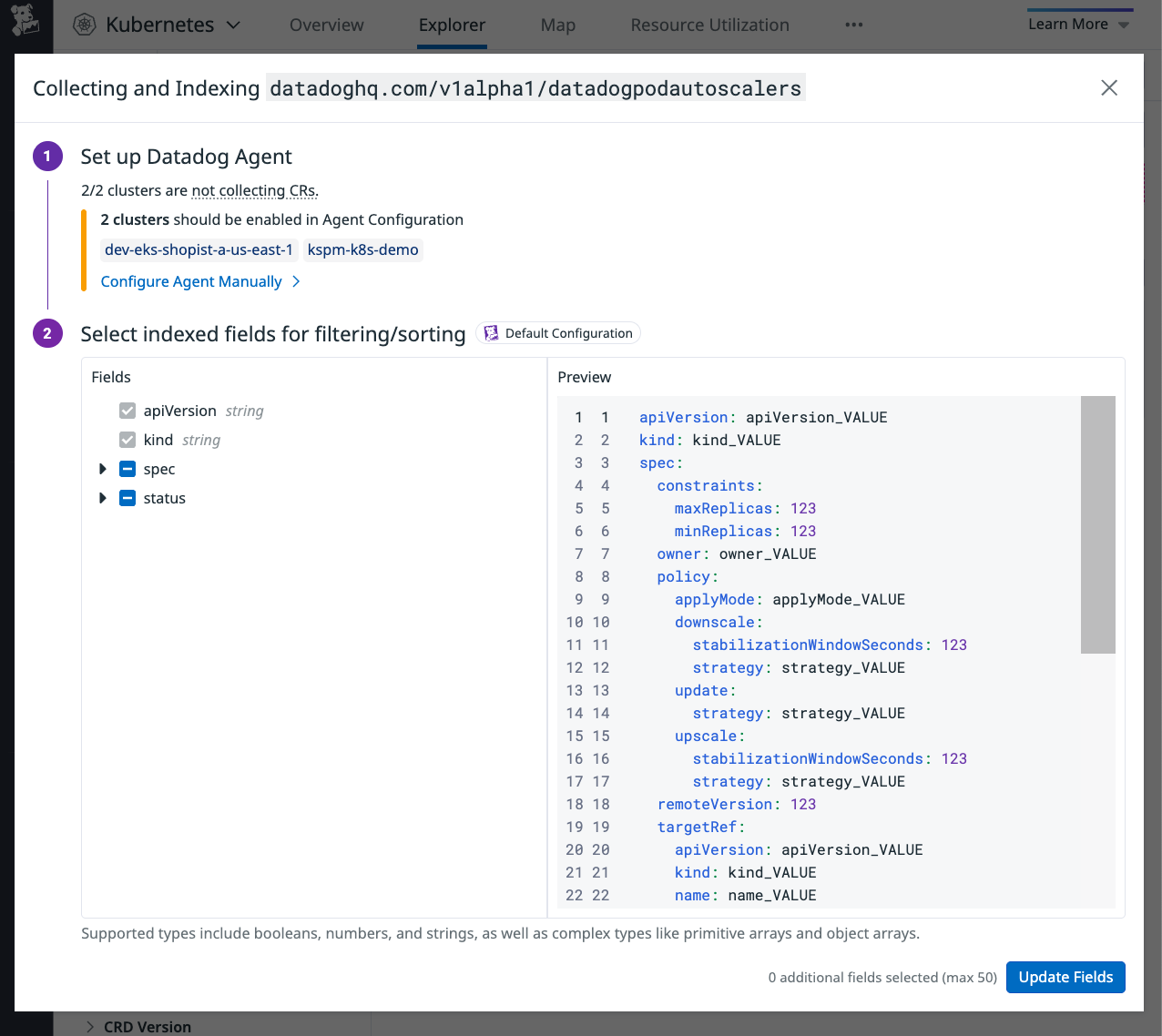Open the Kubernetes dropdown chevron
This screenshot has height=1036, width=1162.
(x=233, y=25)
